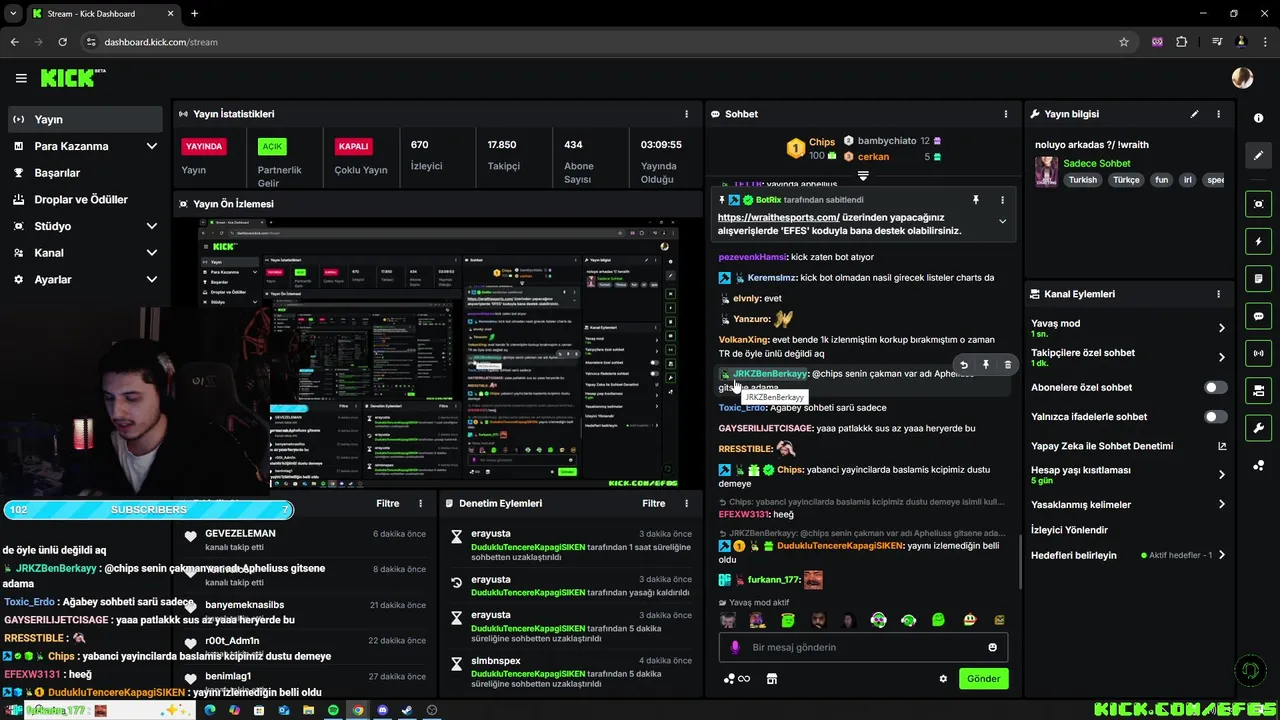Open the Sohbet panel three-dot menu
1280x720 pixels.
[x=1005, y=114]
